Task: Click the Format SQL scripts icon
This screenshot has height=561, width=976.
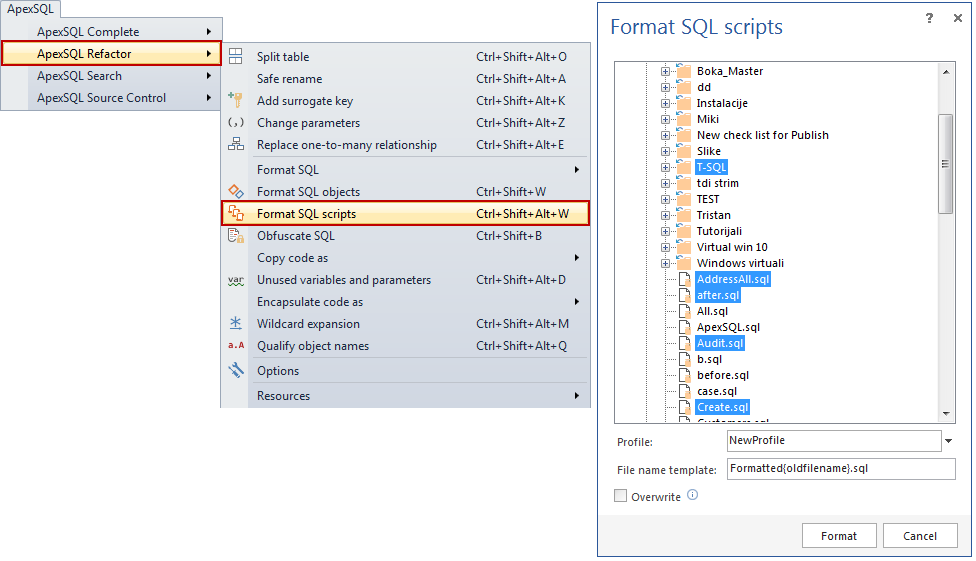Action: [235, 213]
